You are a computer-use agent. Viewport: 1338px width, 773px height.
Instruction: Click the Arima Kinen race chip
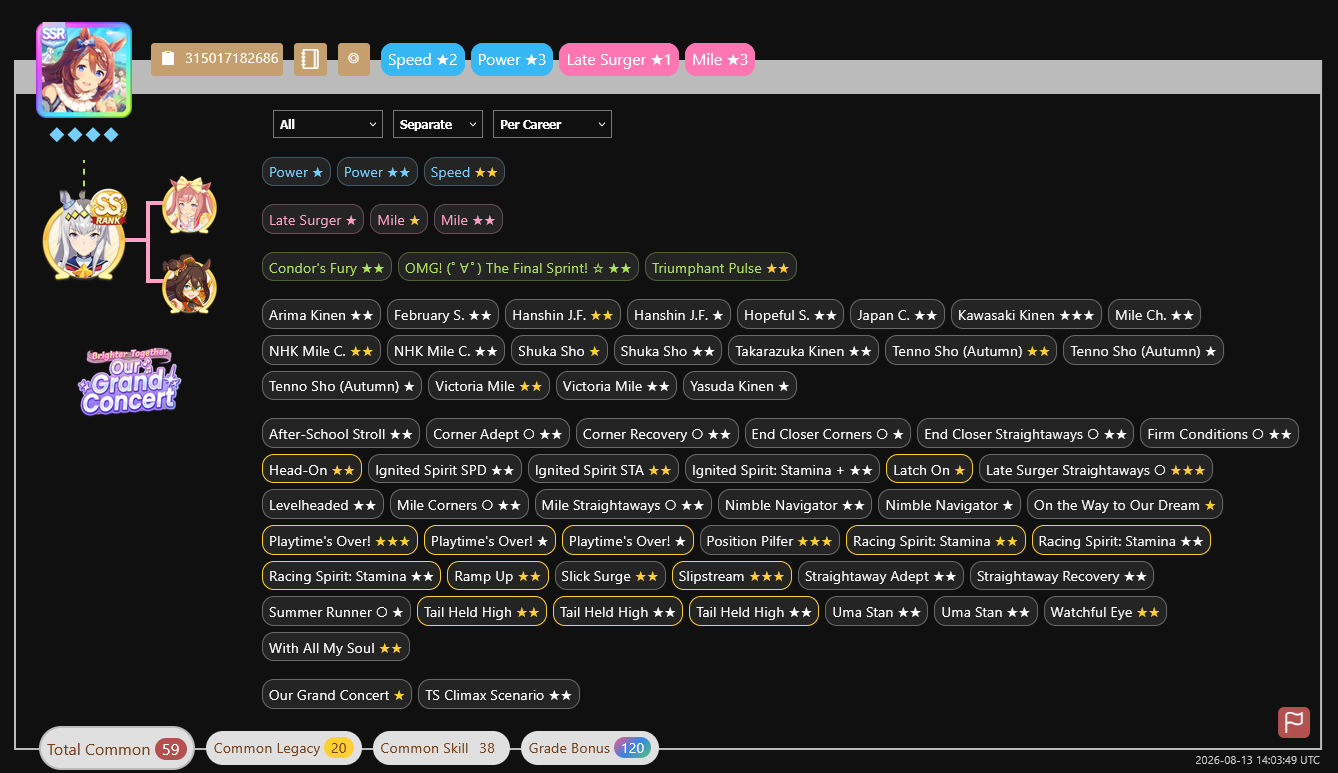321,315
